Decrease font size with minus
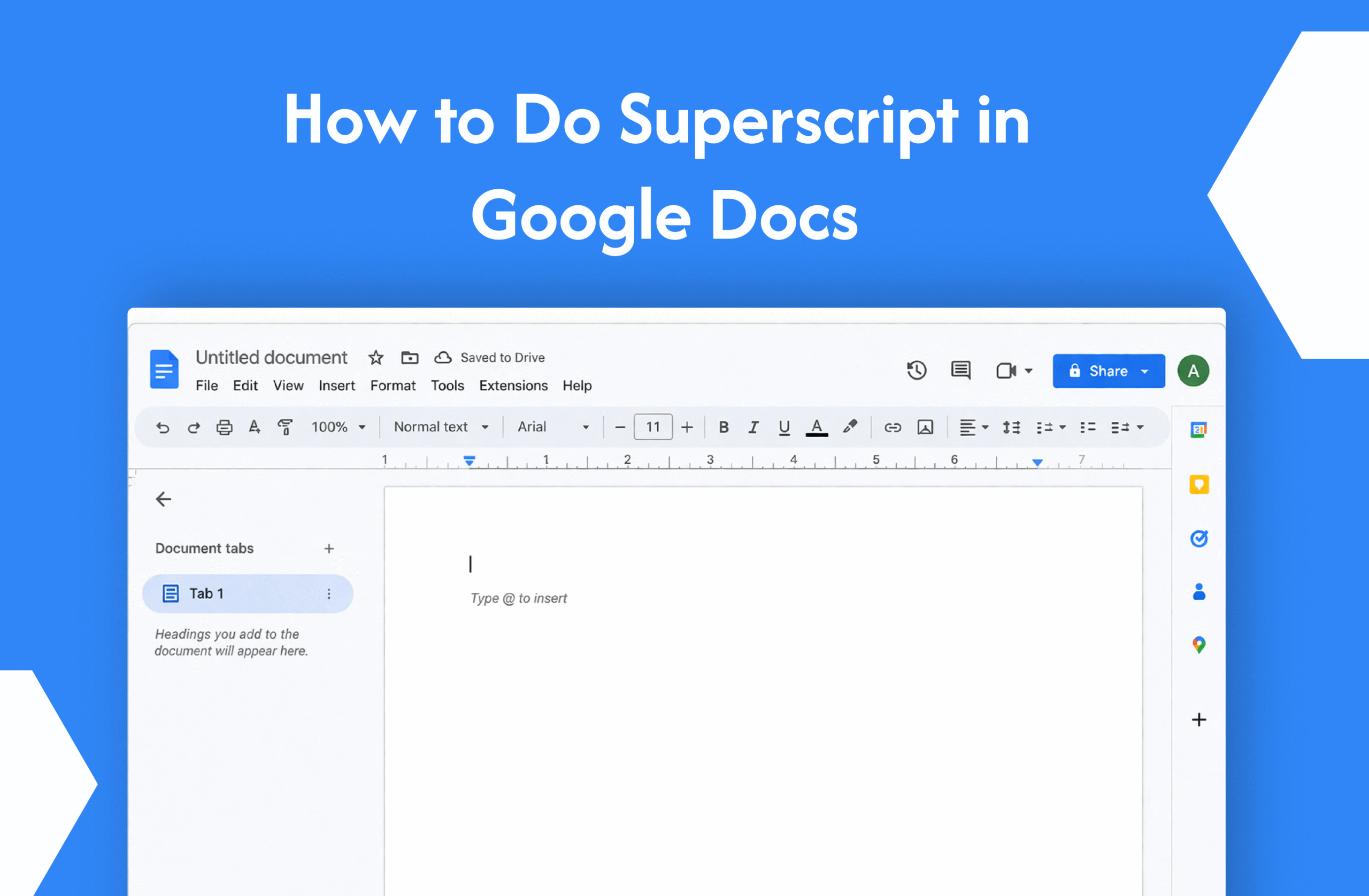Screen dimensions: 1369x896 point(619,427)
